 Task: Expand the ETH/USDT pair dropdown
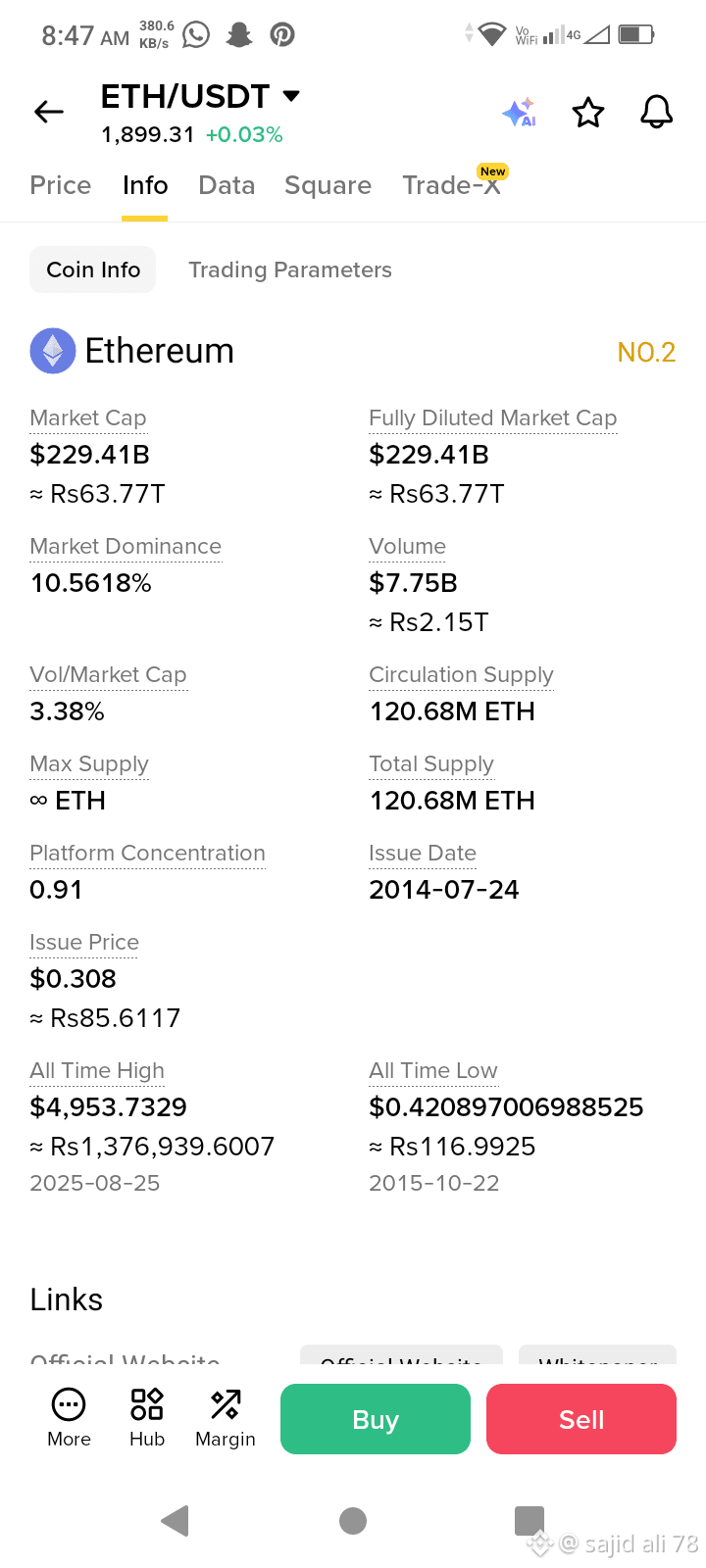(x=290, y=96)
